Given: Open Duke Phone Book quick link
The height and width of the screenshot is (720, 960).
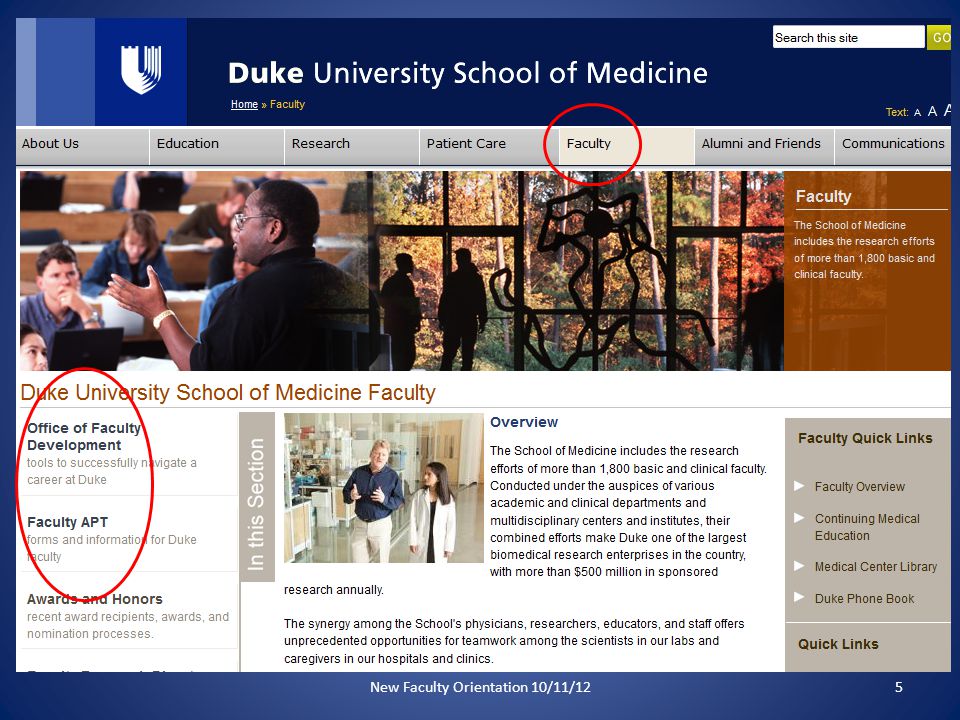Looking at the screenshot, I should pos(864,599).
